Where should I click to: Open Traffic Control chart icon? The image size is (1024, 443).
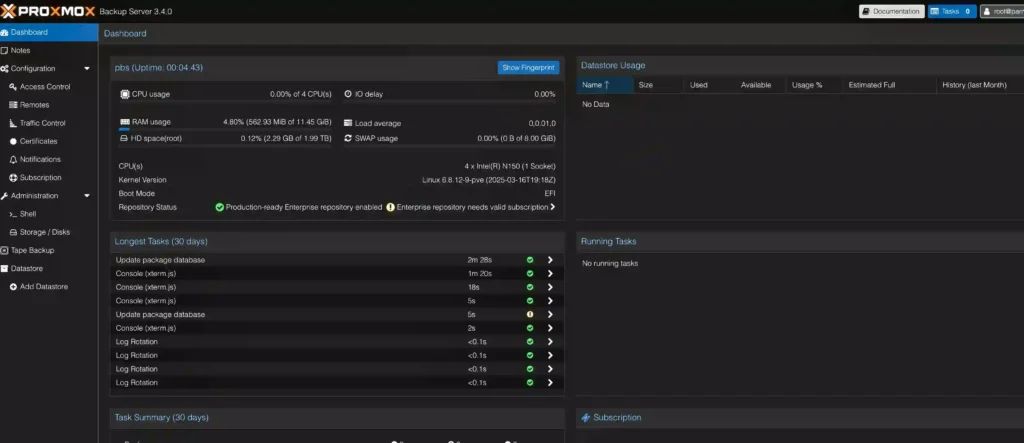tap(13, 123)
